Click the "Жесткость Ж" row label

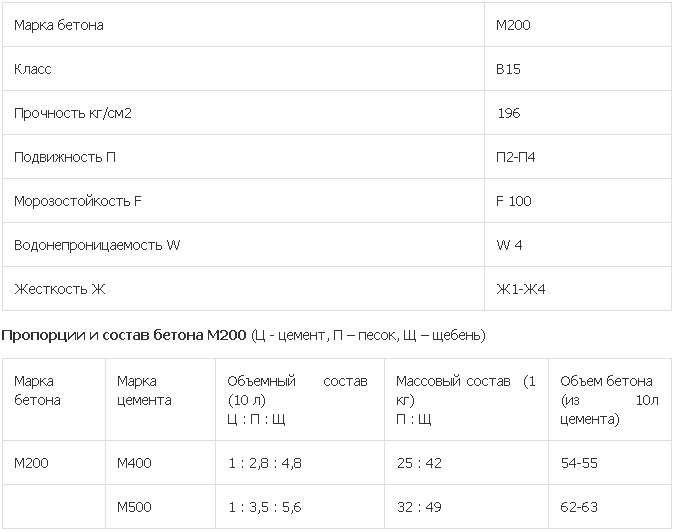[x=59, y=290]
